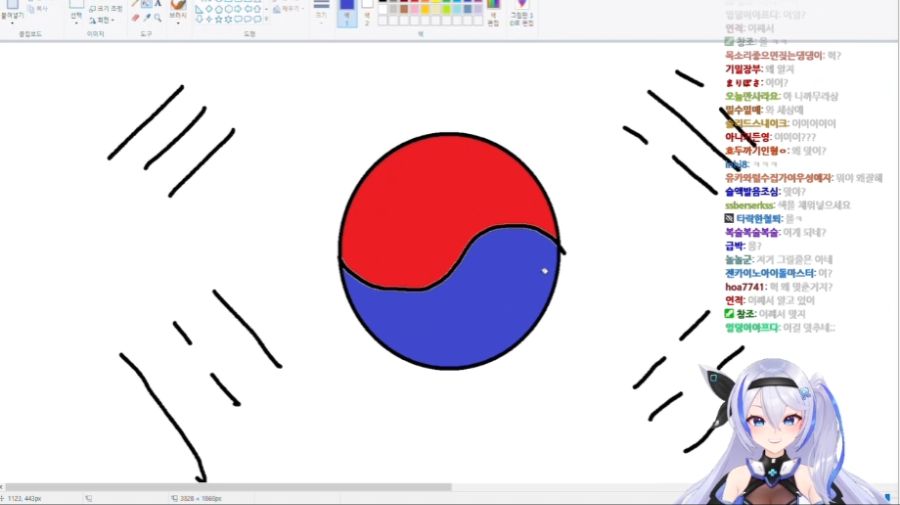Select the diamond shape

pos(209,9)
